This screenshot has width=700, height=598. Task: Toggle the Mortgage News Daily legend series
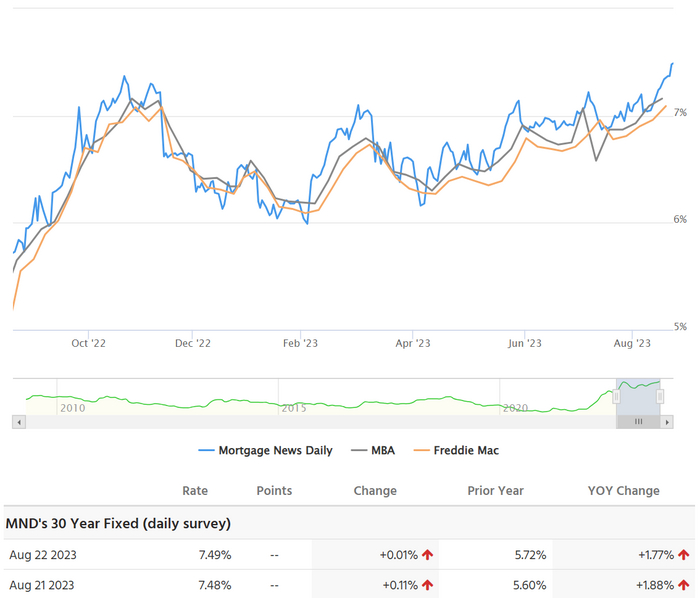[266, 450]
